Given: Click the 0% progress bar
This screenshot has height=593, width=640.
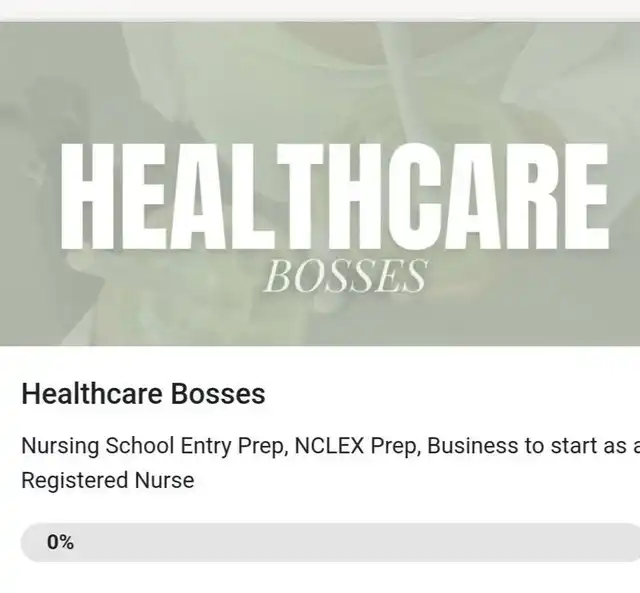Looking at the screenshot, I should pos(330,542).
